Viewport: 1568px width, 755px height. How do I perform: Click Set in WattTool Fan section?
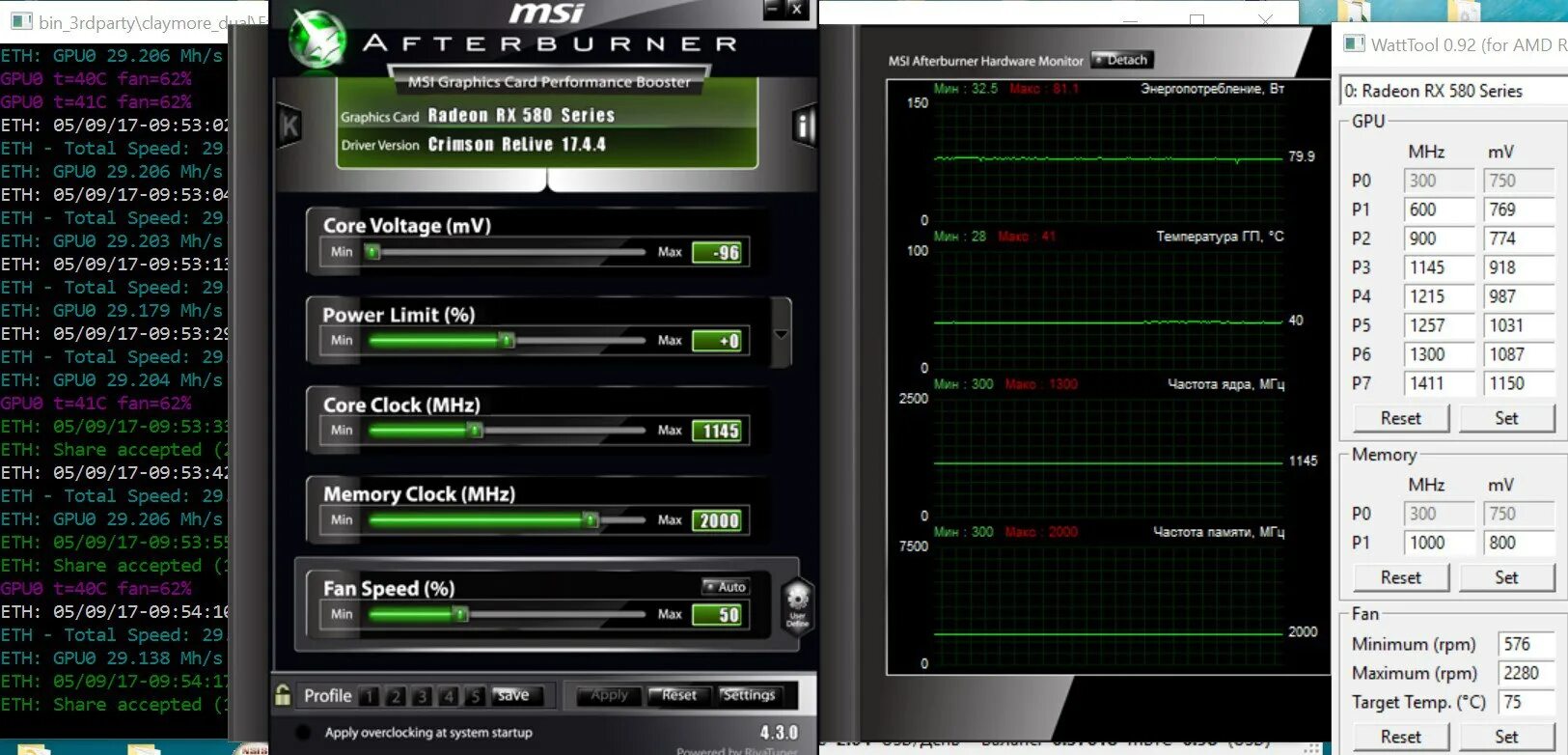1506,737
